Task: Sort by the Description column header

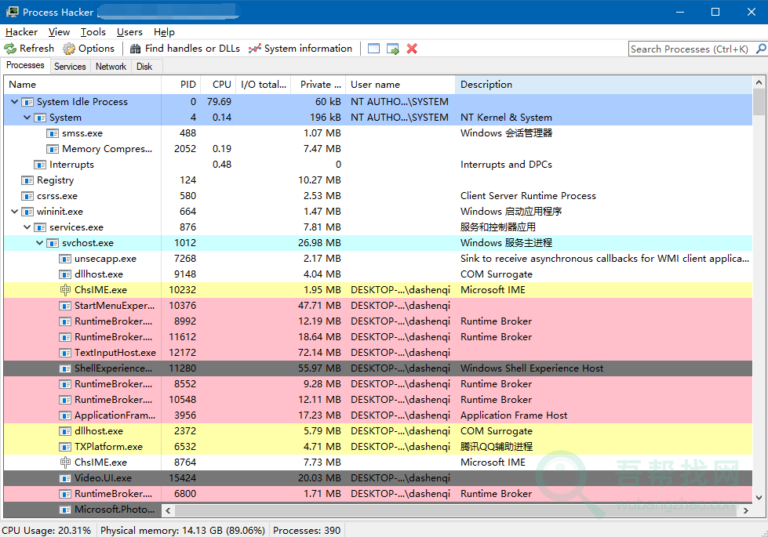Action: click(x=486, y=85)
